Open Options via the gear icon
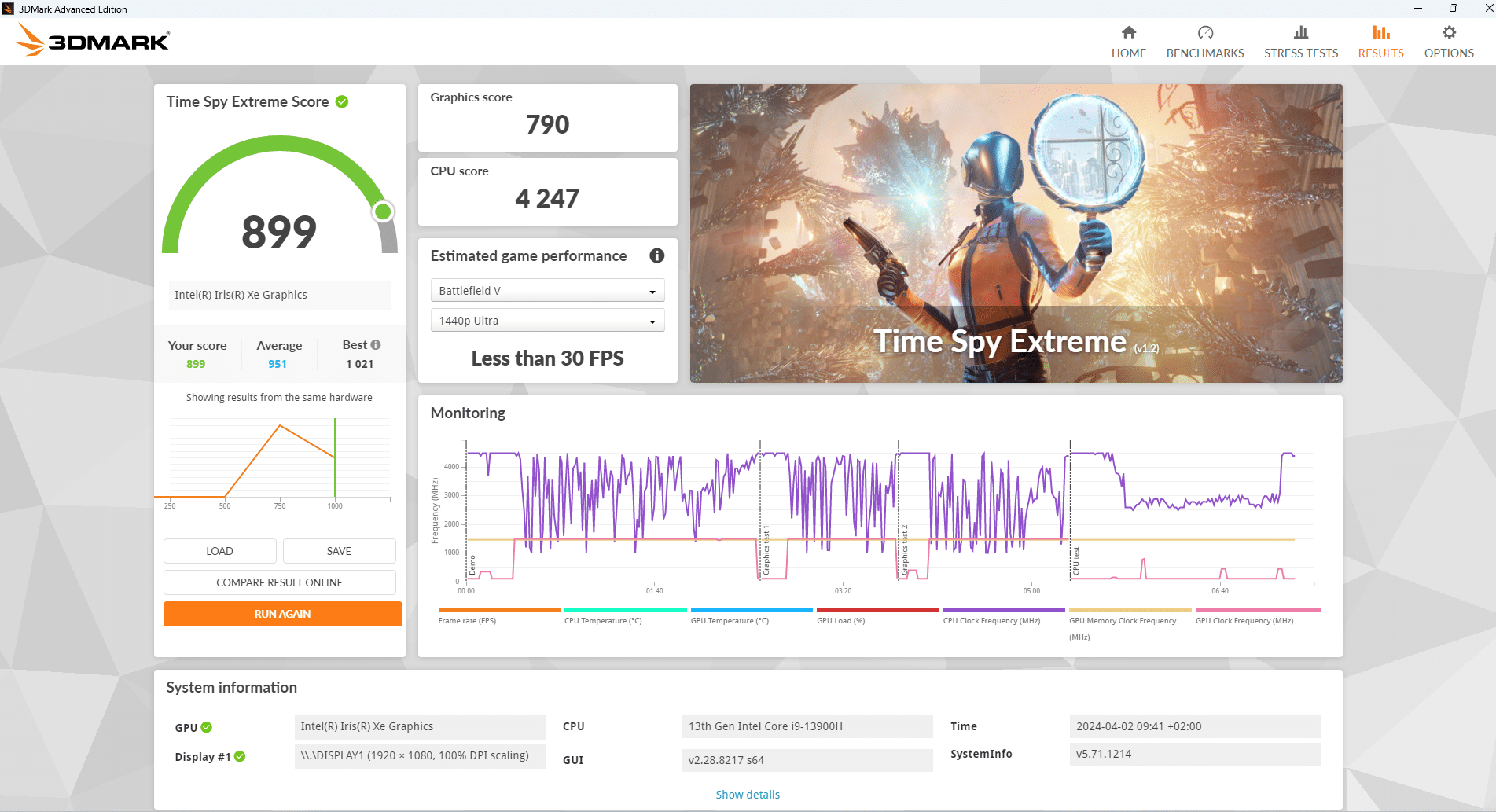Image resolution: width=1496 pixels, height=812 pixels. coord(1449,32)
